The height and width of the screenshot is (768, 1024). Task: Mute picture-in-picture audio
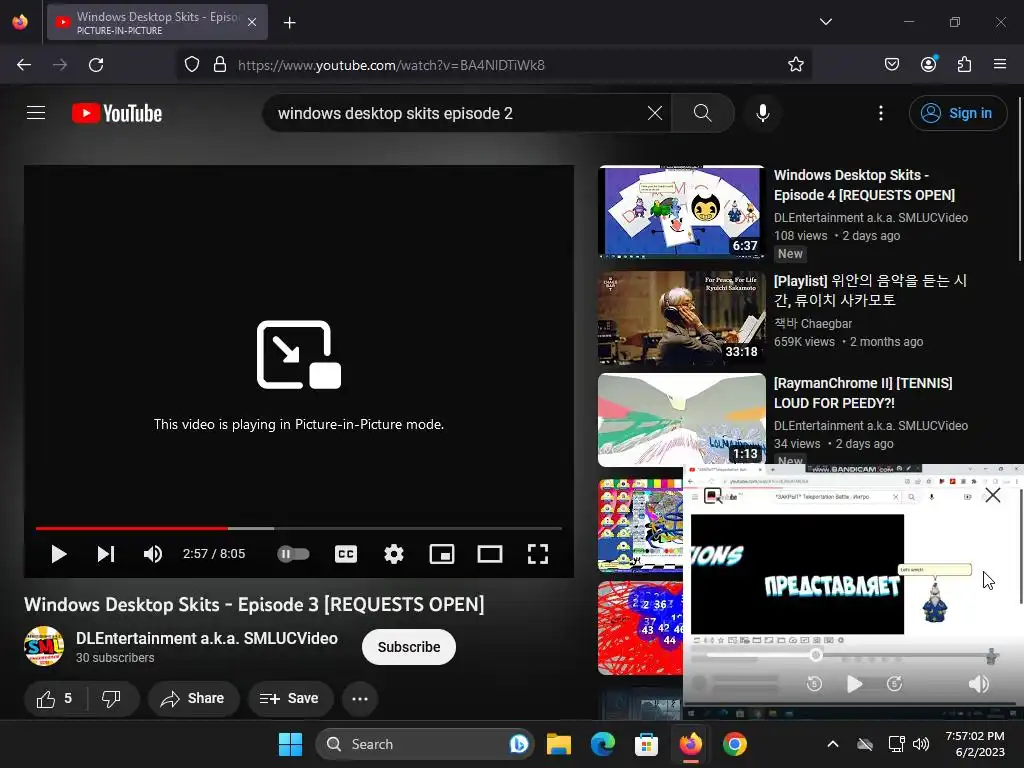click(x=978, y=684)
